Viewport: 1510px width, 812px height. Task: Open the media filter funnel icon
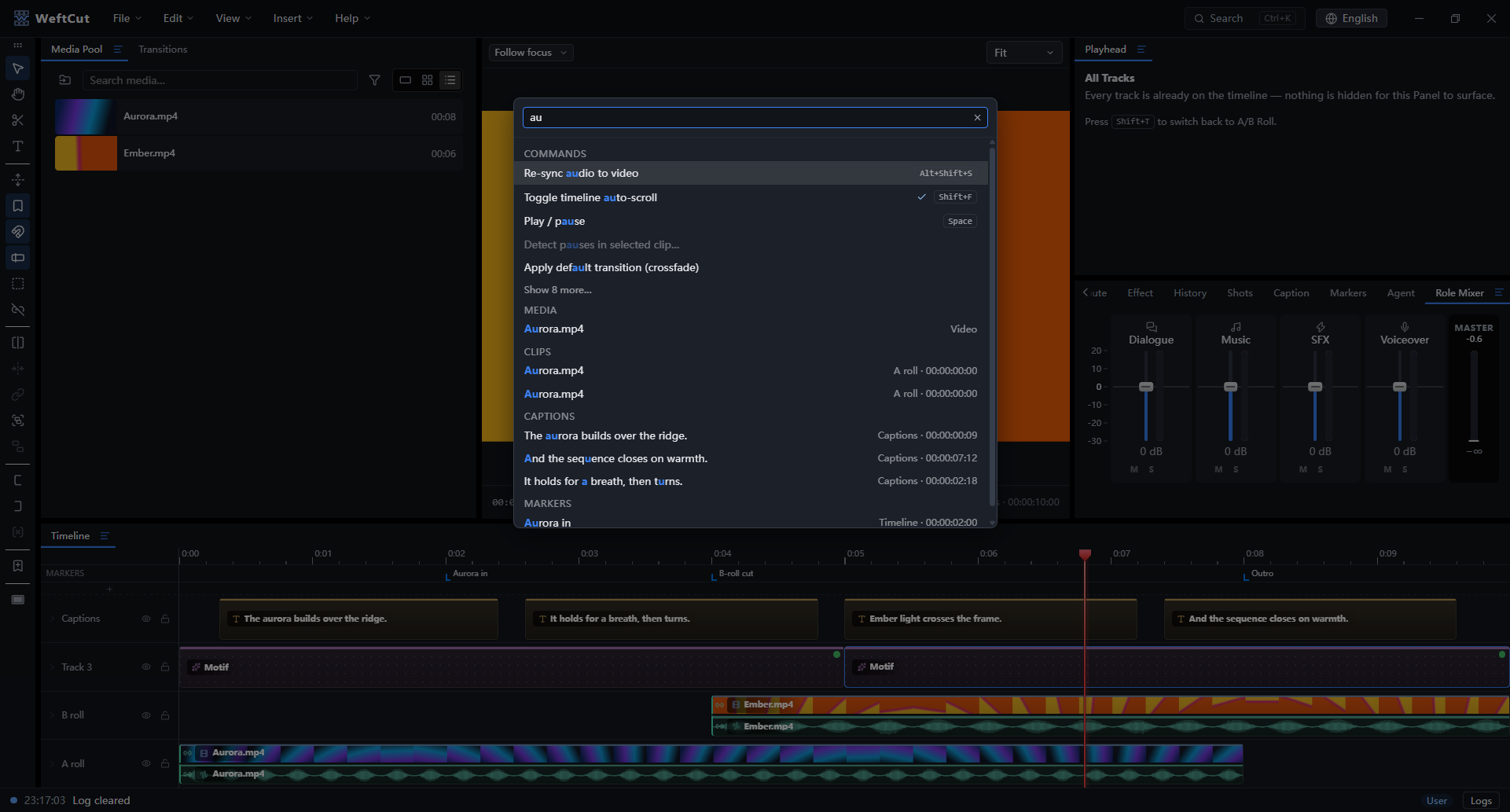[375, 80]
